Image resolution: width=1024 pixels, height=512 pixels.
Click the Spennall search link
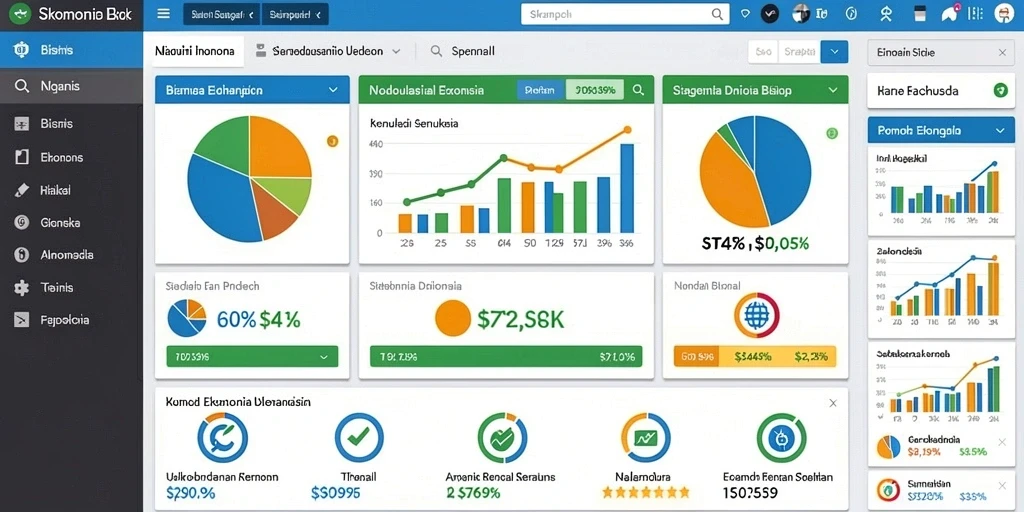tap(462, 51)
